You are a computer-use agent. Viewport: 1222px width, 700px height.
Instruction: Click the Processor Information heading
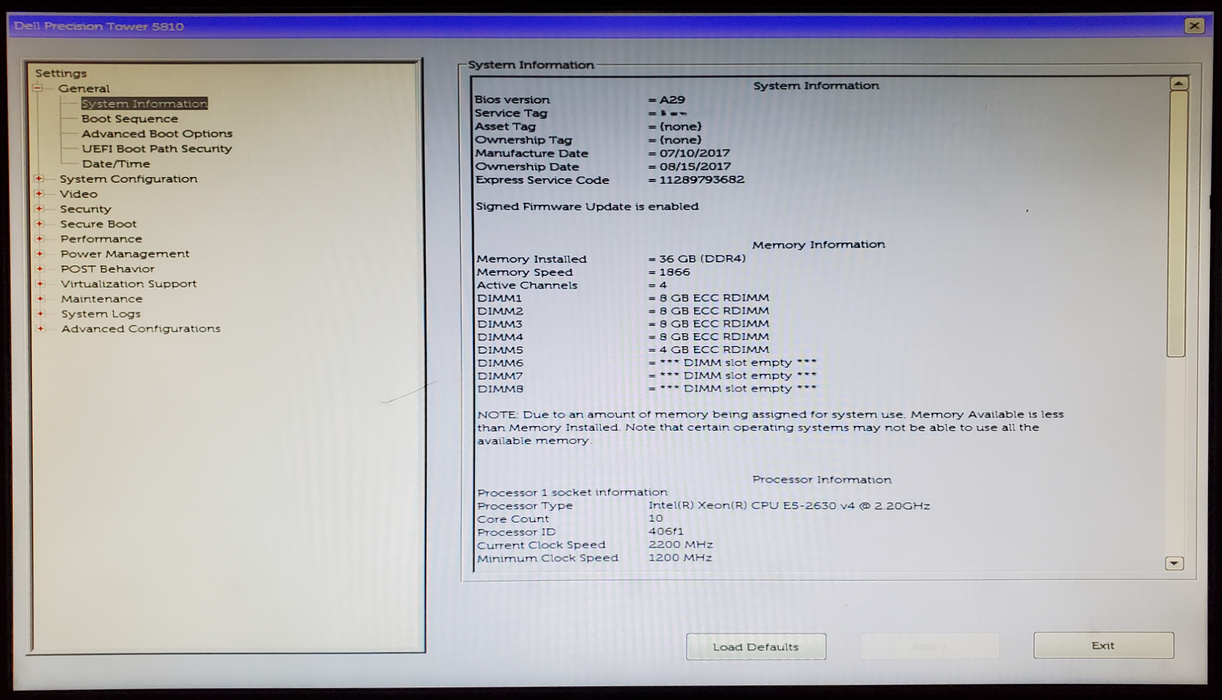coord(822,480)
